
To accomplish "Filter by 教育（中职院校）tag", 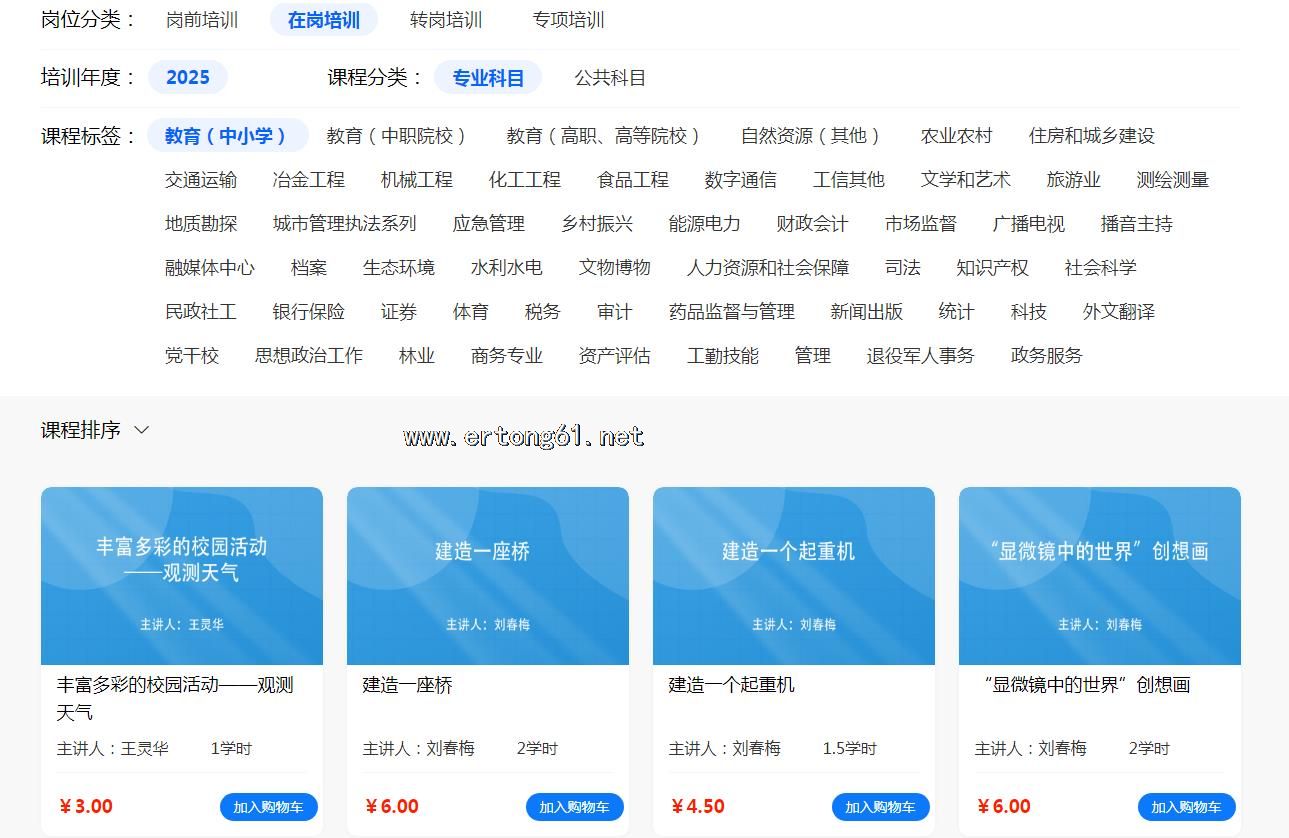I will tap(397, 136).
